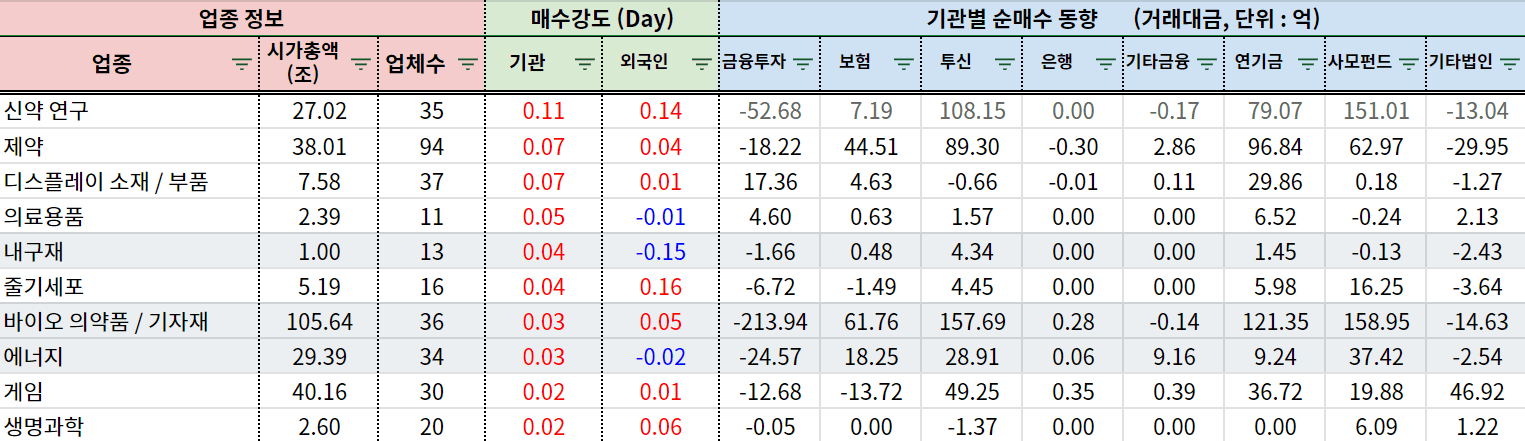Click the 줄기세포 외국인 value 0.16

[x=660, y=286]
